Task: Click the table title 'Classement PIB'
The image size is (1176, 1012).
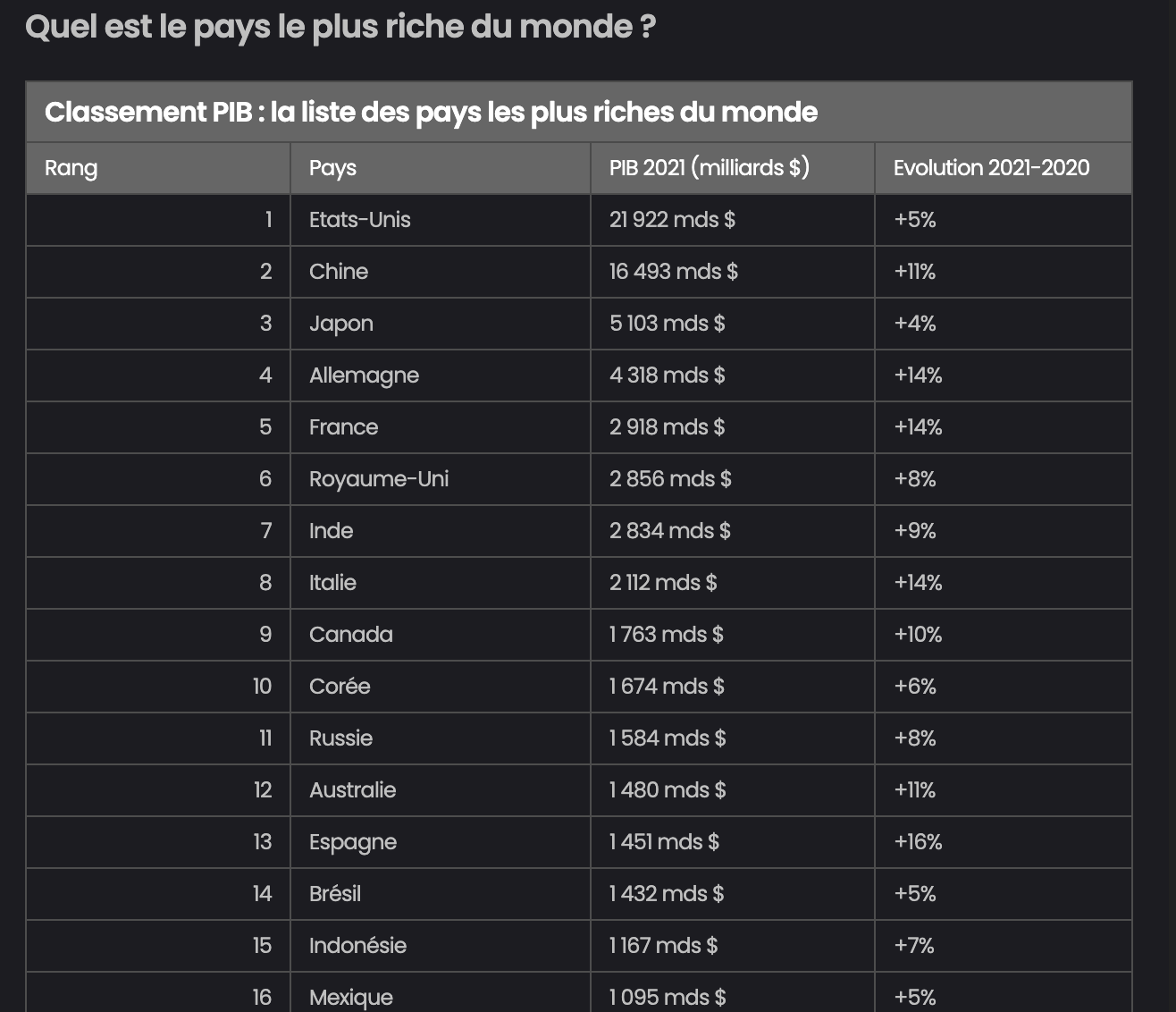Action: pos(431,113)
